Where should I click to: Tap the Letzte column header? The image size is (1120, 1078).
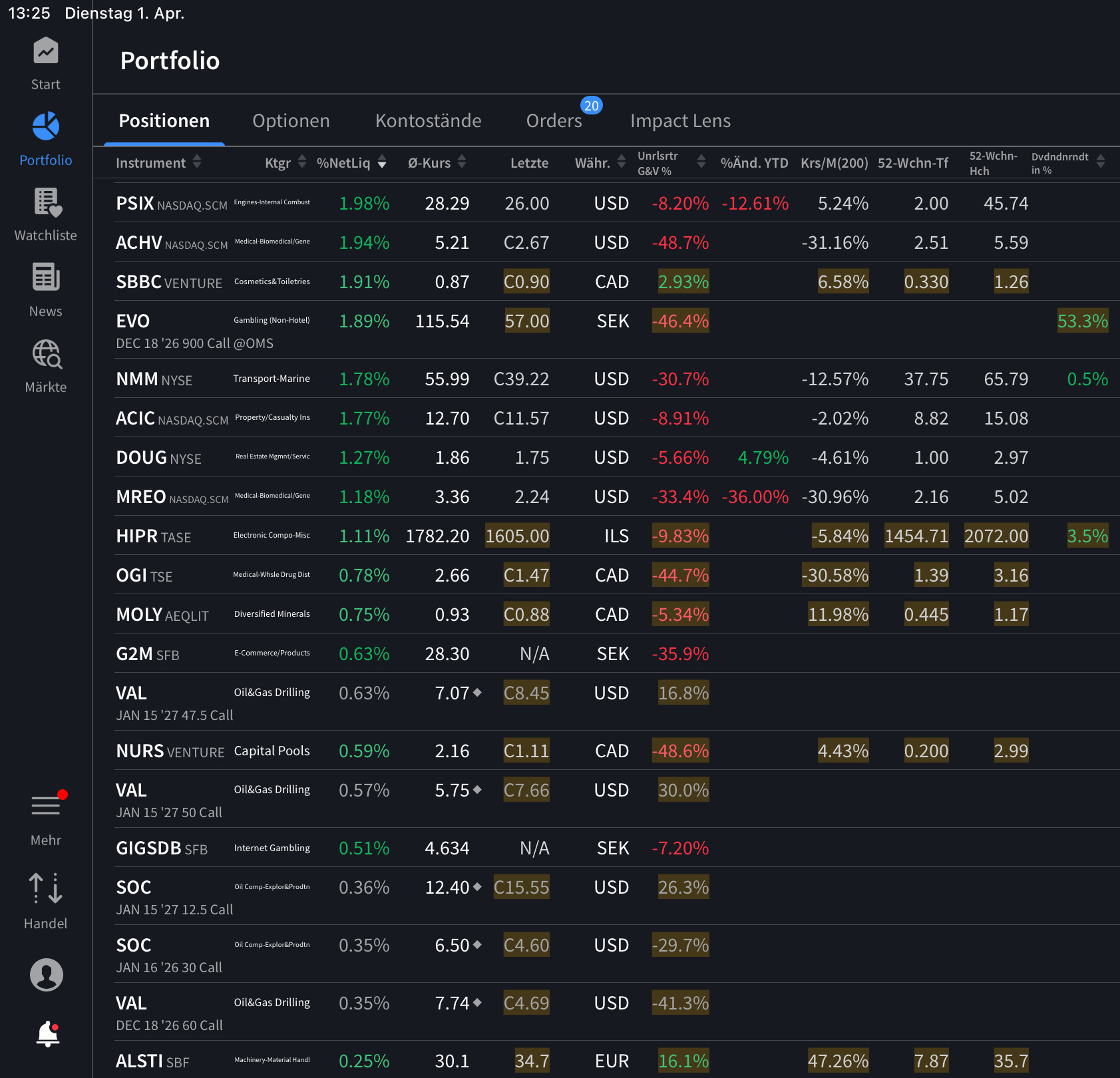[x=529, y=163]
